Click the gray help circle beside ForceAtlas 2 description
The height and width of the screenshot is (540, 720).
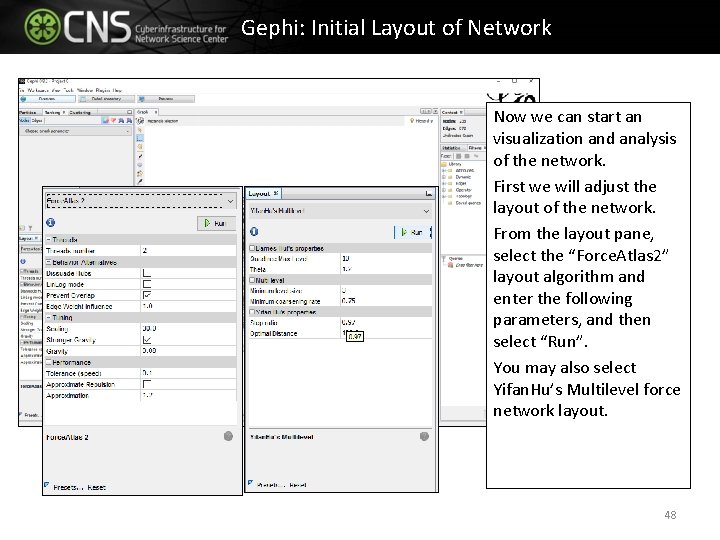tap(228, 436)
